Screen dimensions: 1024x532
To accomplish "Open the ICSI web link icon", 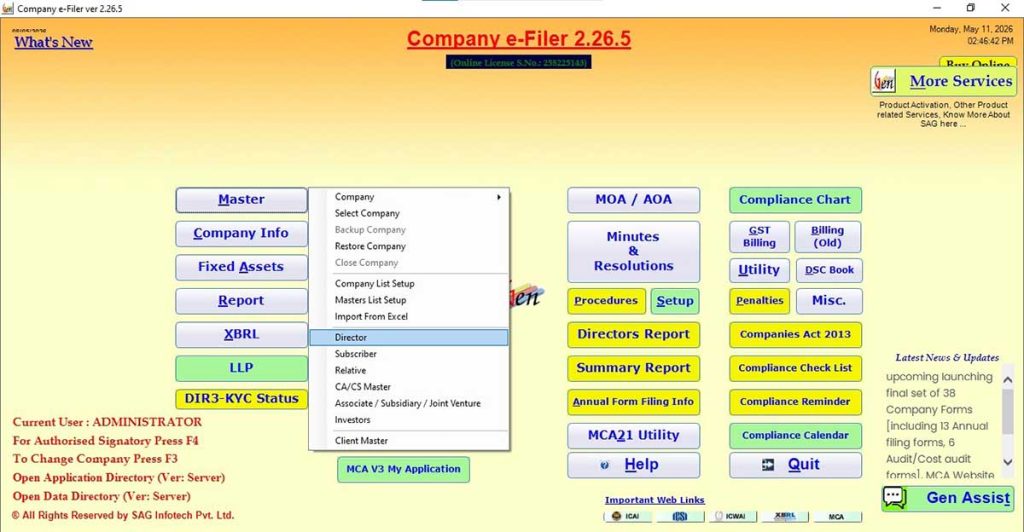I will [x=679, y=516].
